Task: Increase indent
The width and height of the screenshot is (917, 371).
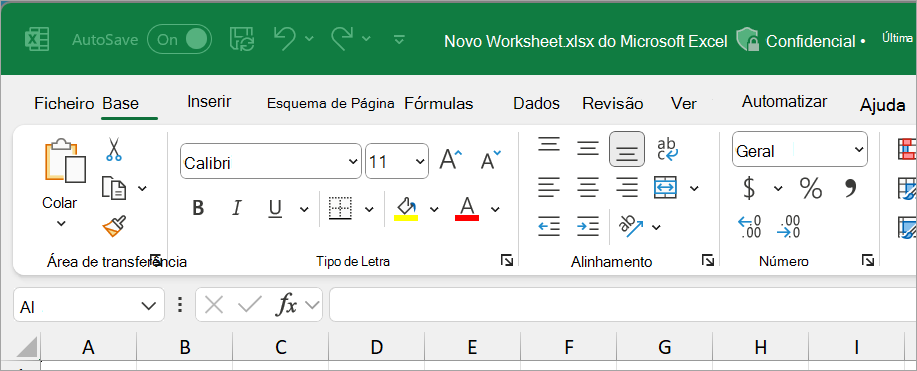Action: [x=588, y=226]
